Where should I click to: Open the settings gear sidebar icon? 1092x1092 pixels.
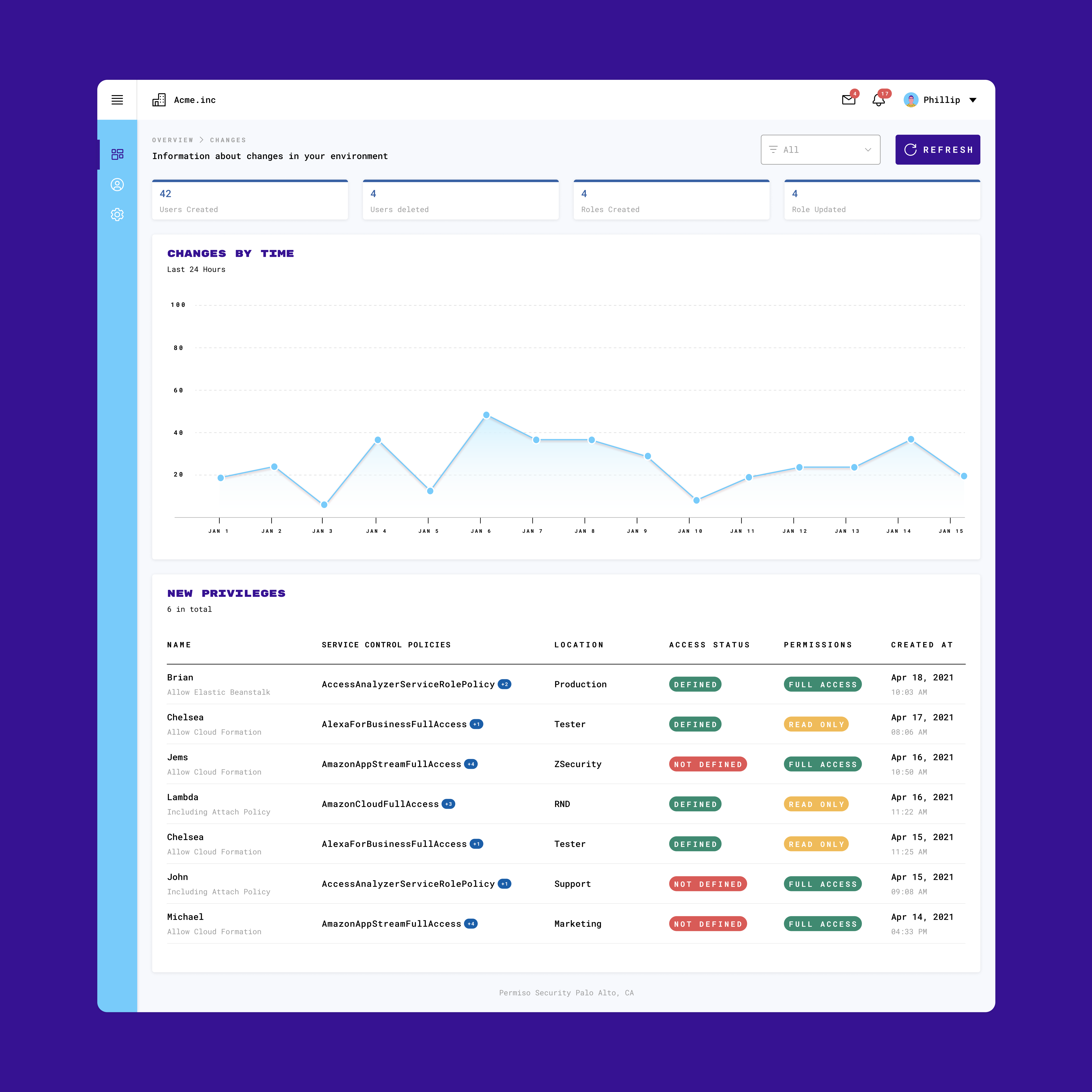tap(117, 215)
